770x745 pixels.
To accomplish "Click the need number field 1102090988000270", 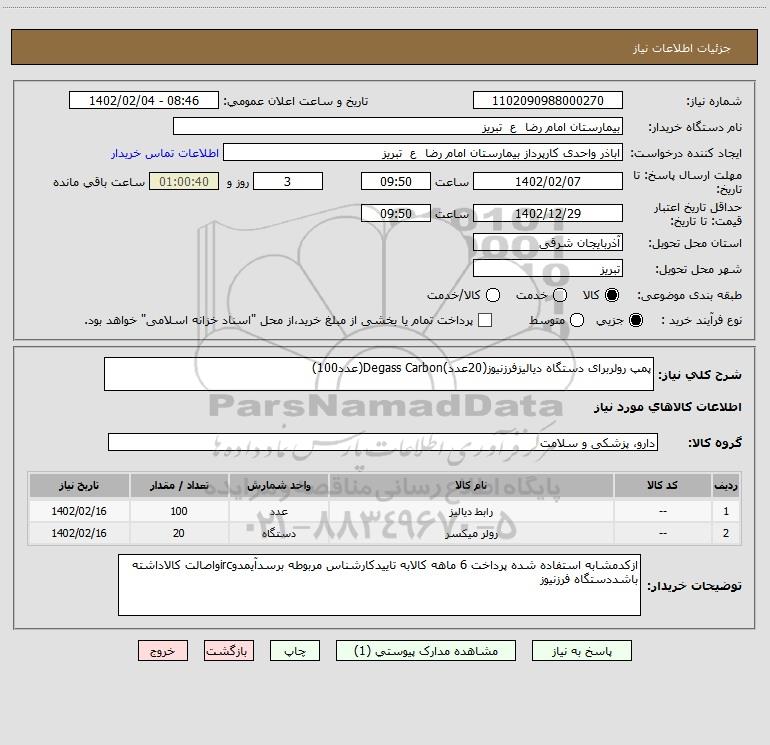I will click(548, 100).
